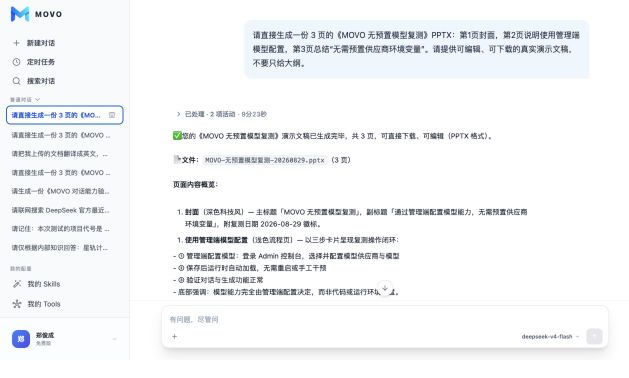Click the 我的配置 section label
629x378 pixels.
pyautogui.click(x=21, y=268)
